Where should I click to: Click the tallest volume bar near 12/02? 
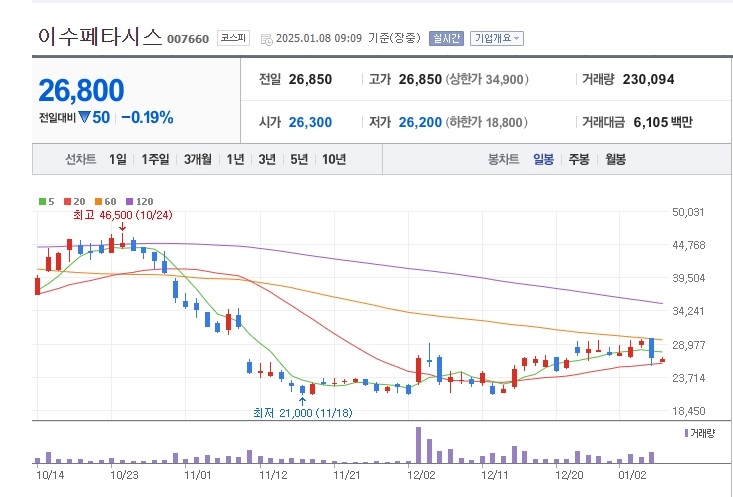click(x=418, y=446)
